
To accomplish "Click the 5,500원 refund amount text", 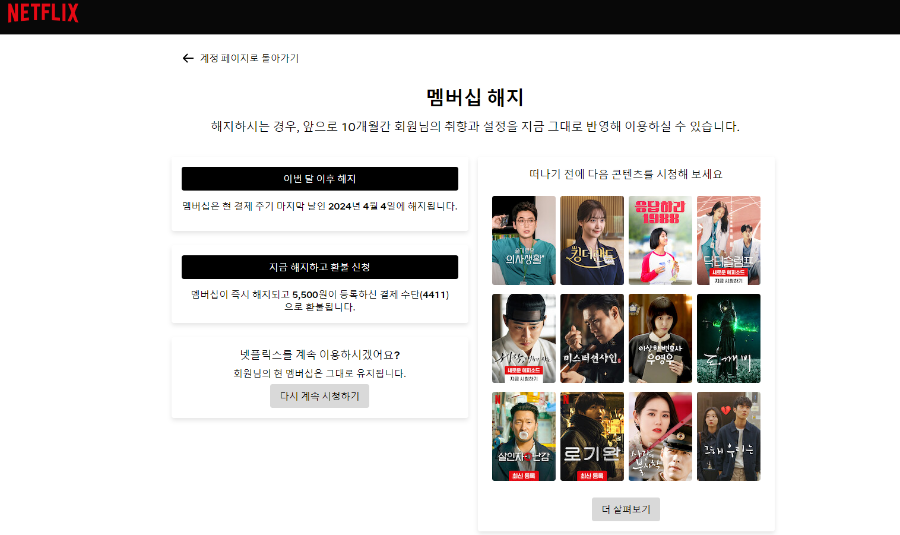I will 309,294.
